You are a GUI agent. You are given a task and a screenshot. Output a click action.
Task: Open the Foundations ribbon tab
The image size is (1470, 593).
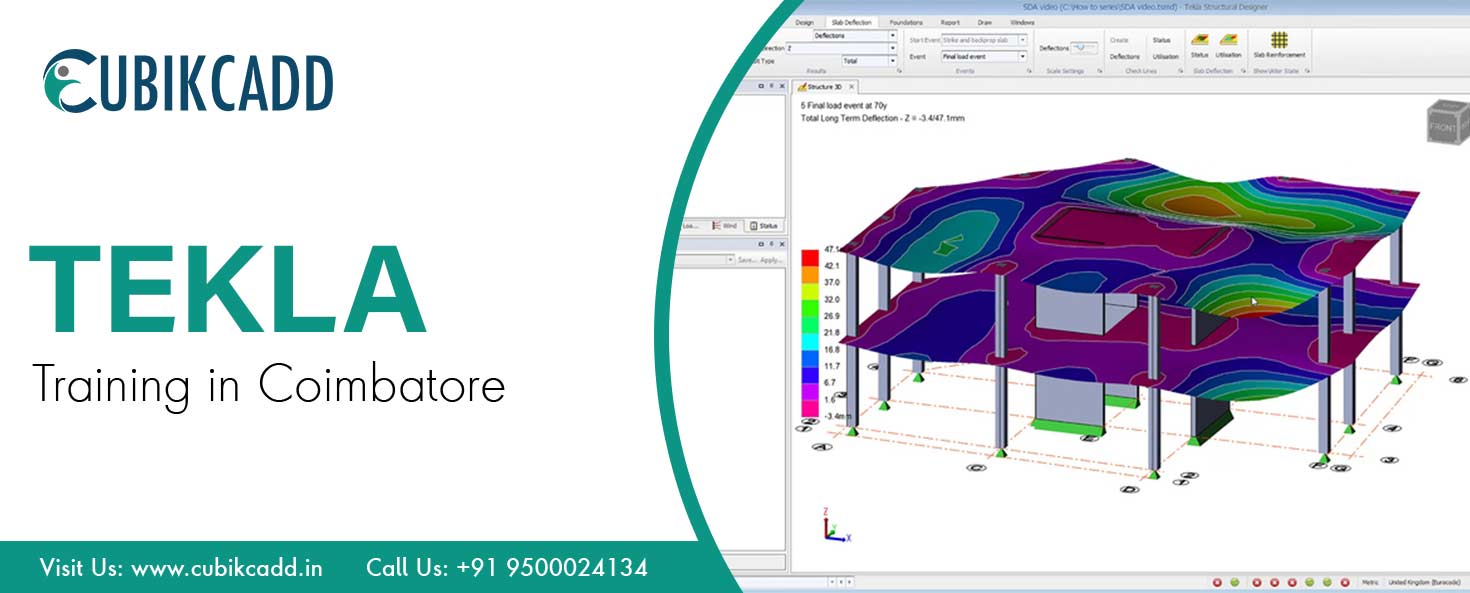[x=906, y=21]
